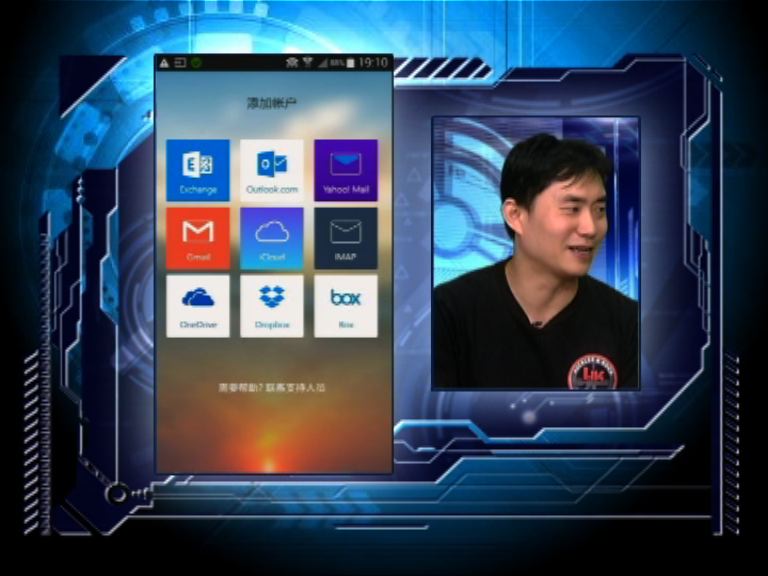Tap the Box storage tile
768x576 pixels.
(346, 306)
